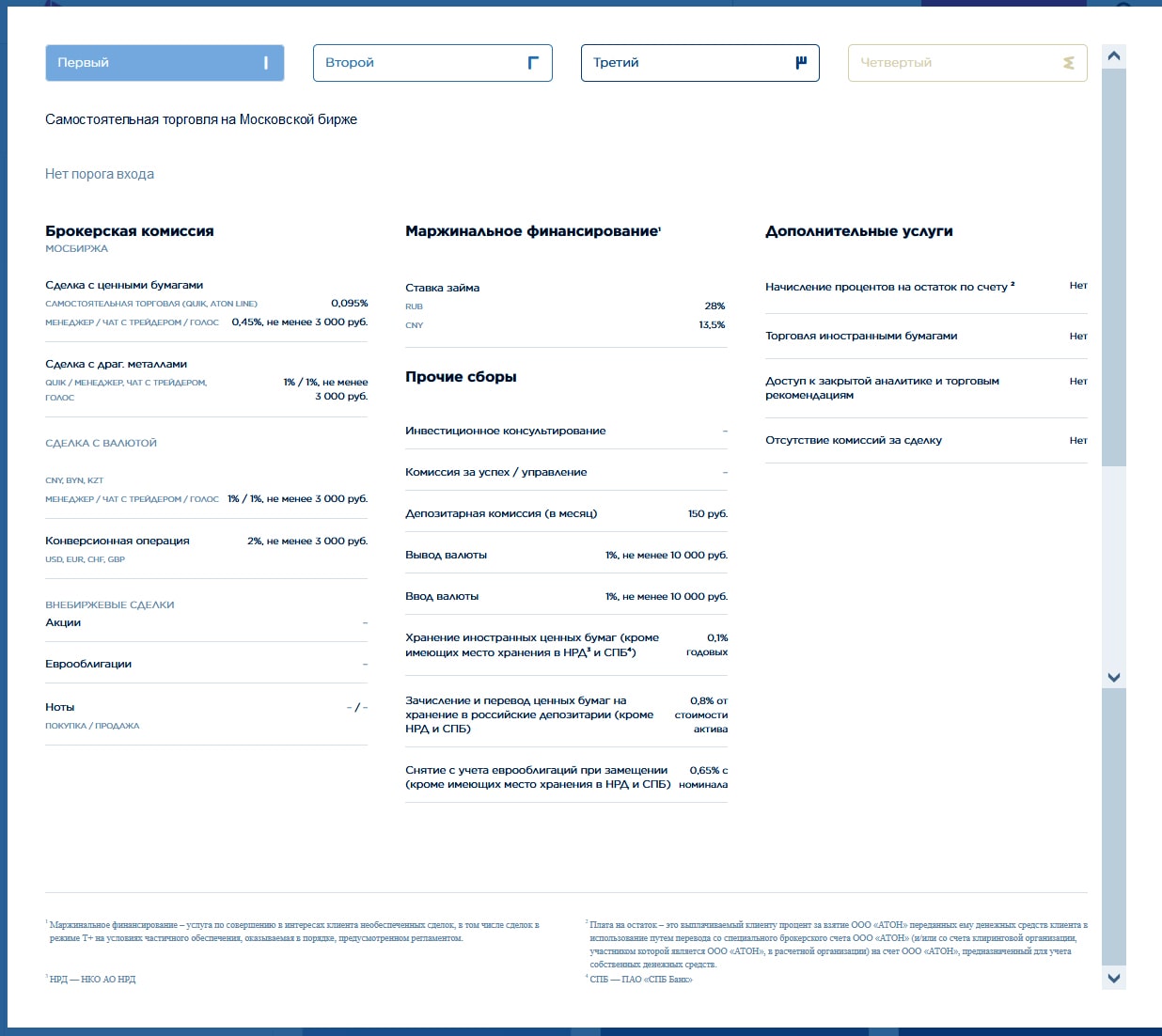Click the upper scrollbar thumb
This screenshot has width=1162, height=1036.
point(1114,263)
